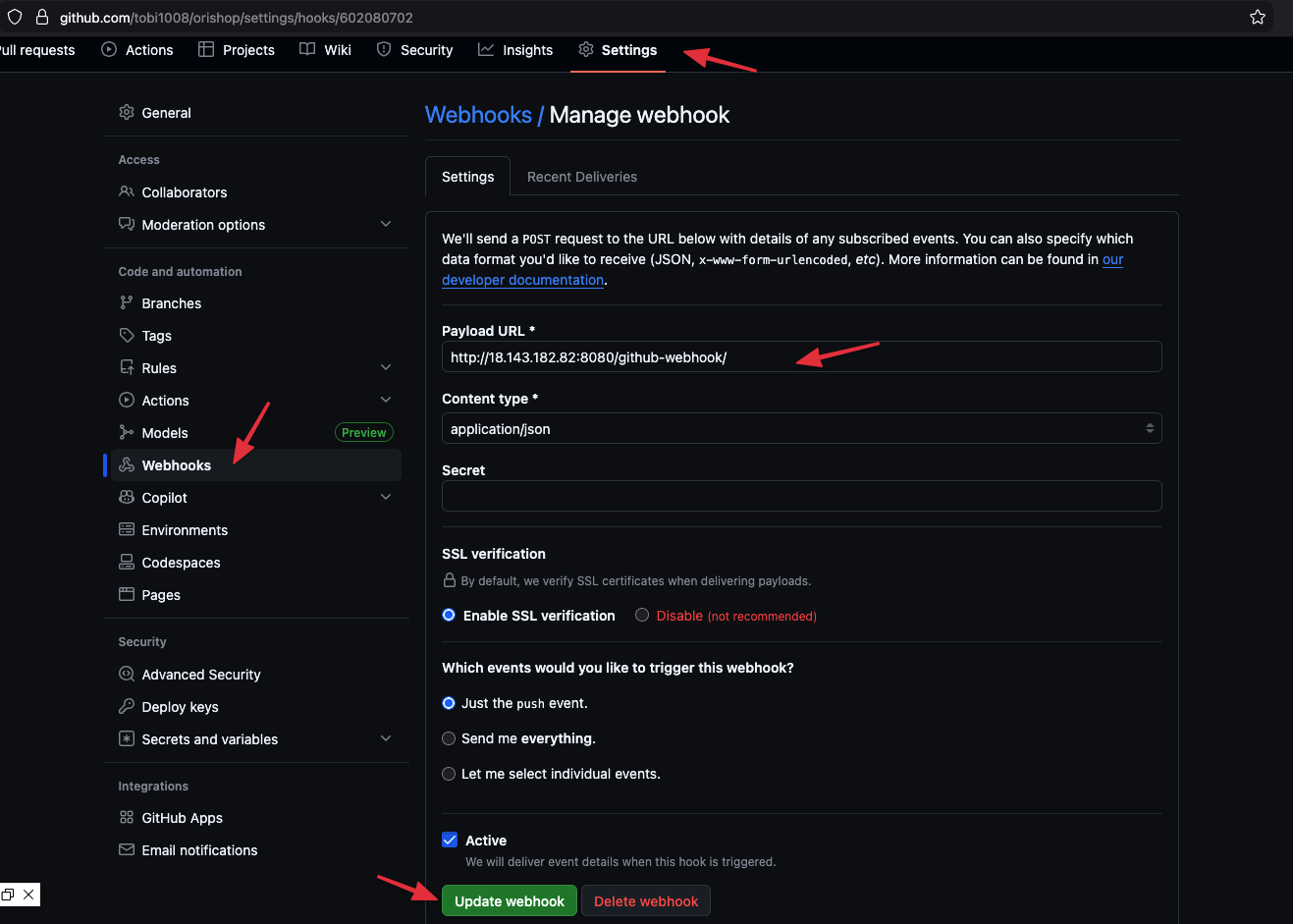Click the Deploy keys key icon

pos(127,707)
